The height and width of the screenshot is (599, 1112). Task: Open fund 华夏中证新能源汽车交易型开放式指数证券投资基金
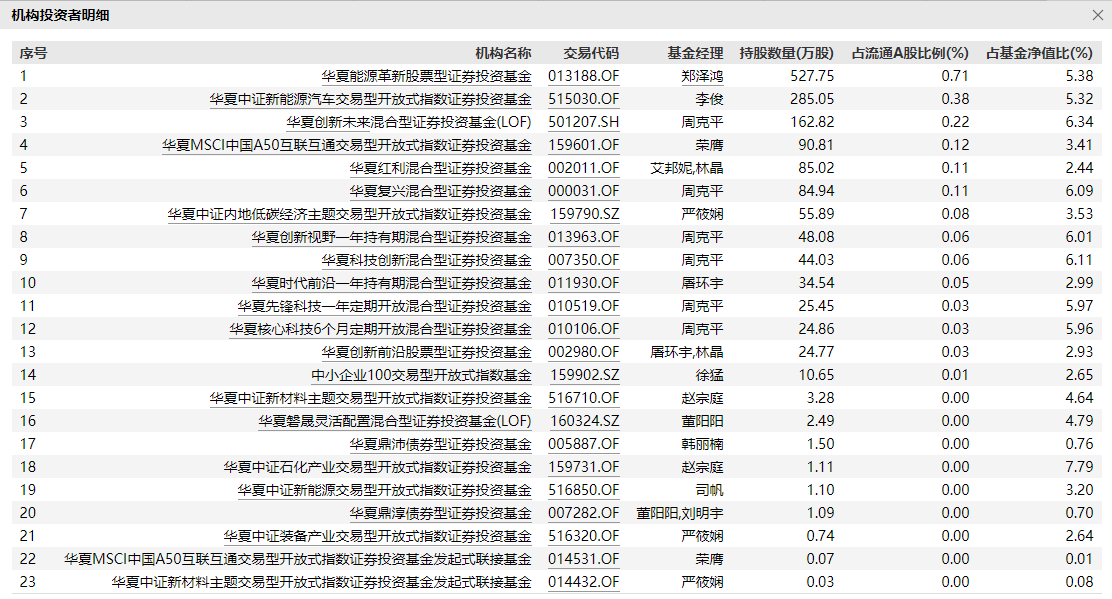pyautogui.click(x=370, y=99)
